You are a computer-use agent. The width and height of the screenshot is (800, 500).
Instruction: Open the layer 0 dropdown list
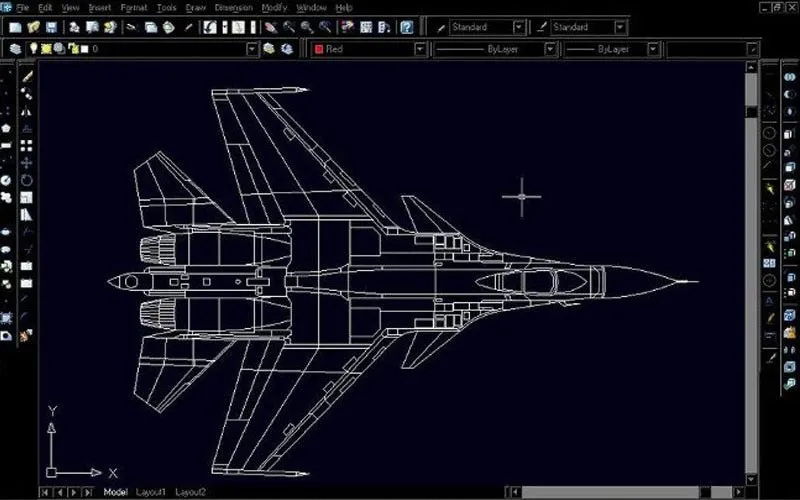[x=253, y=48]
